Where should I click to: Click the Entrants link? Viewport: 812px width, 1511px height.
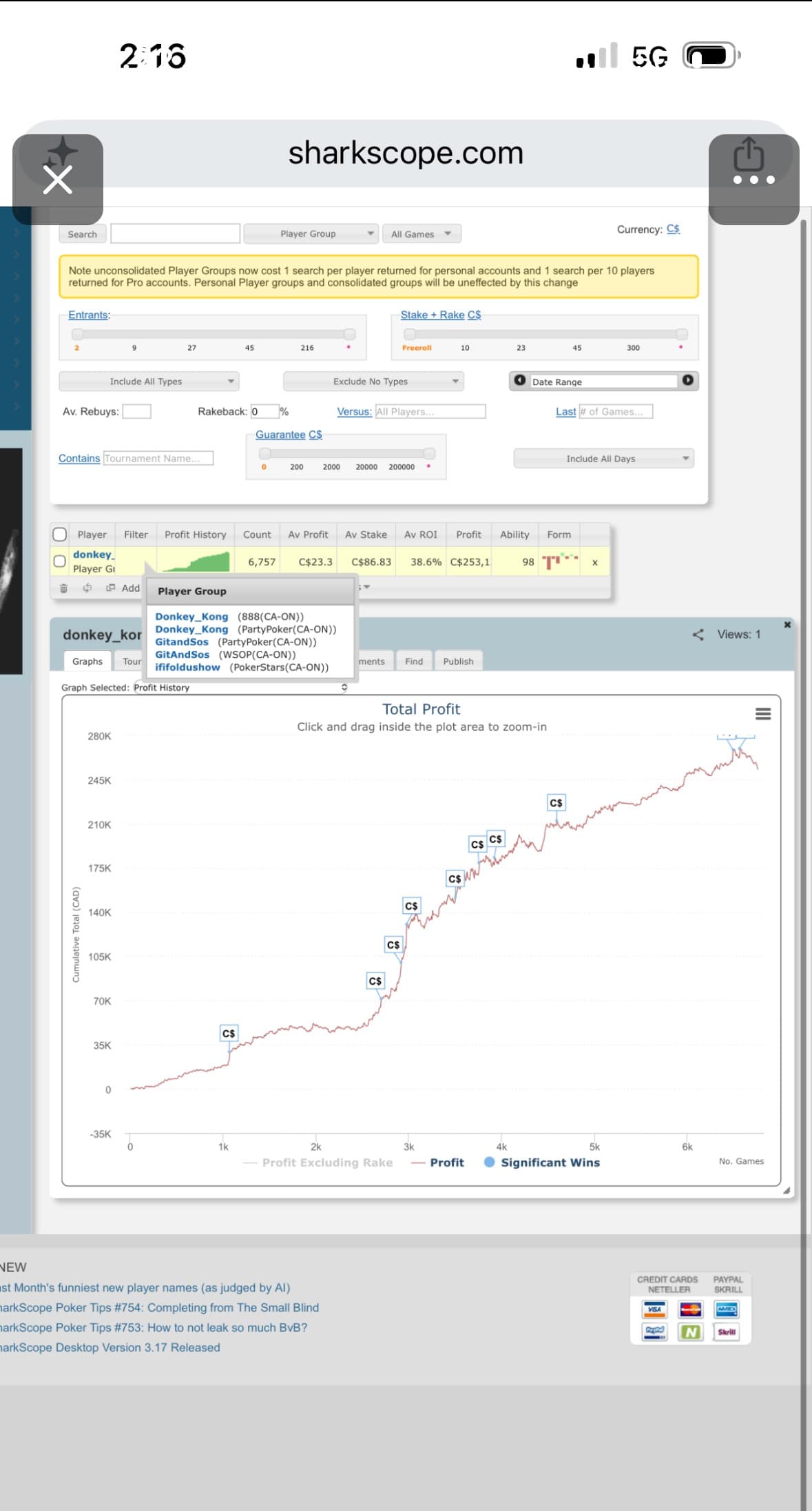point(88,315)
